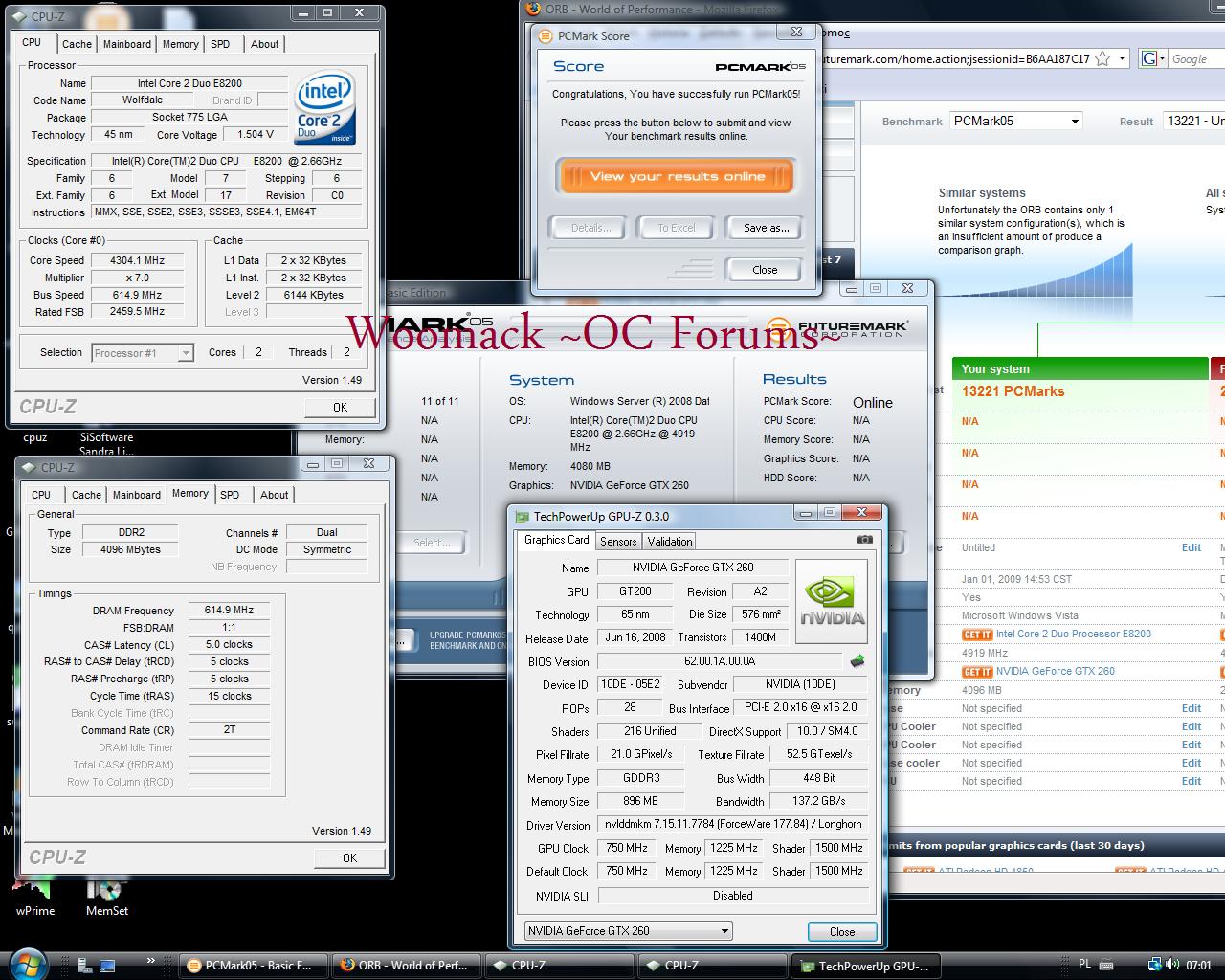Open Mainboard tab in top CPU-Z window

tap(127, 44)
